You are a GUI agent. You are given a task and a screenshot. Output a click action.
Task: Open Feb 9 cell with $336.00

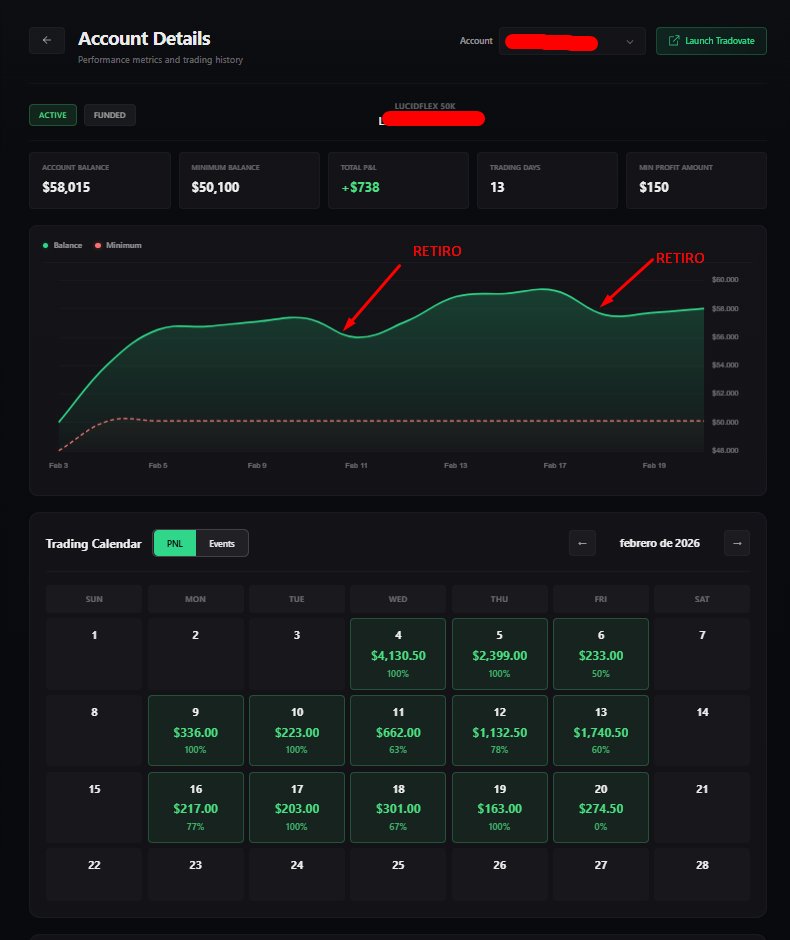point(195,731)
